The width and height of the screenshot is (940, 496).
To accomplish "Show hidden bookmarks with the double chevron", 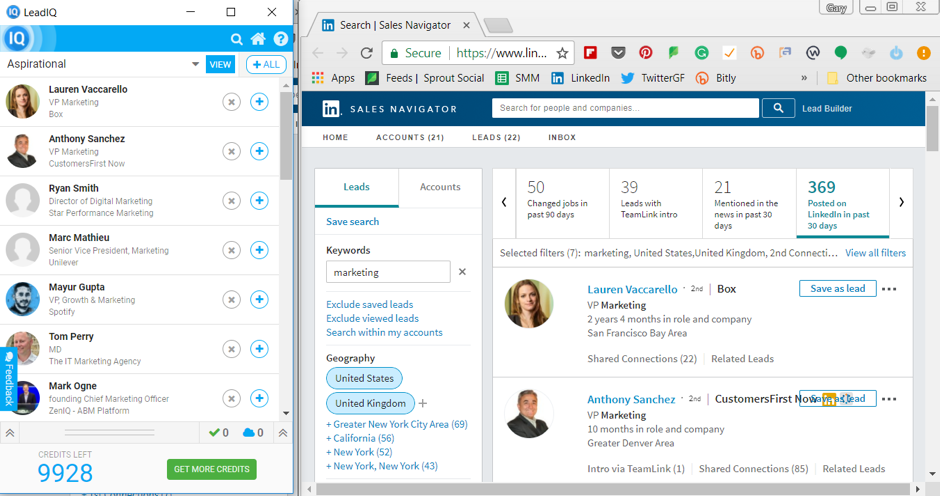I will [804, 78].
